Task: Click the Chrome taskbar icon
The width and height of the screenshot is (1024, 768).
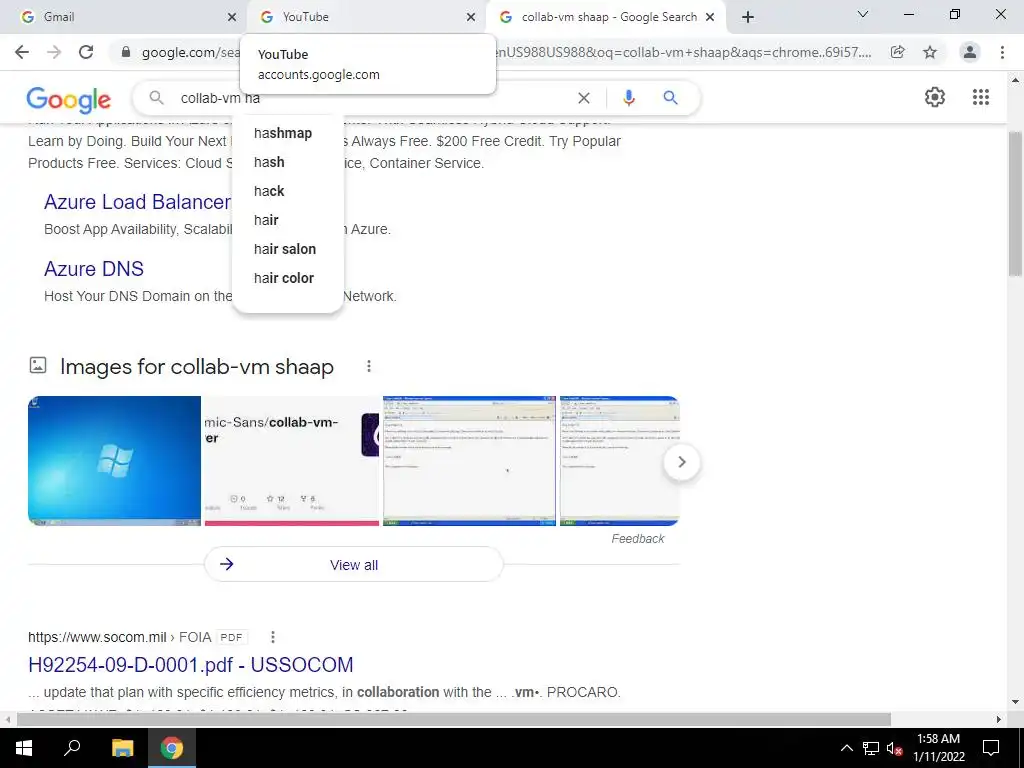Action: [172, 748]
